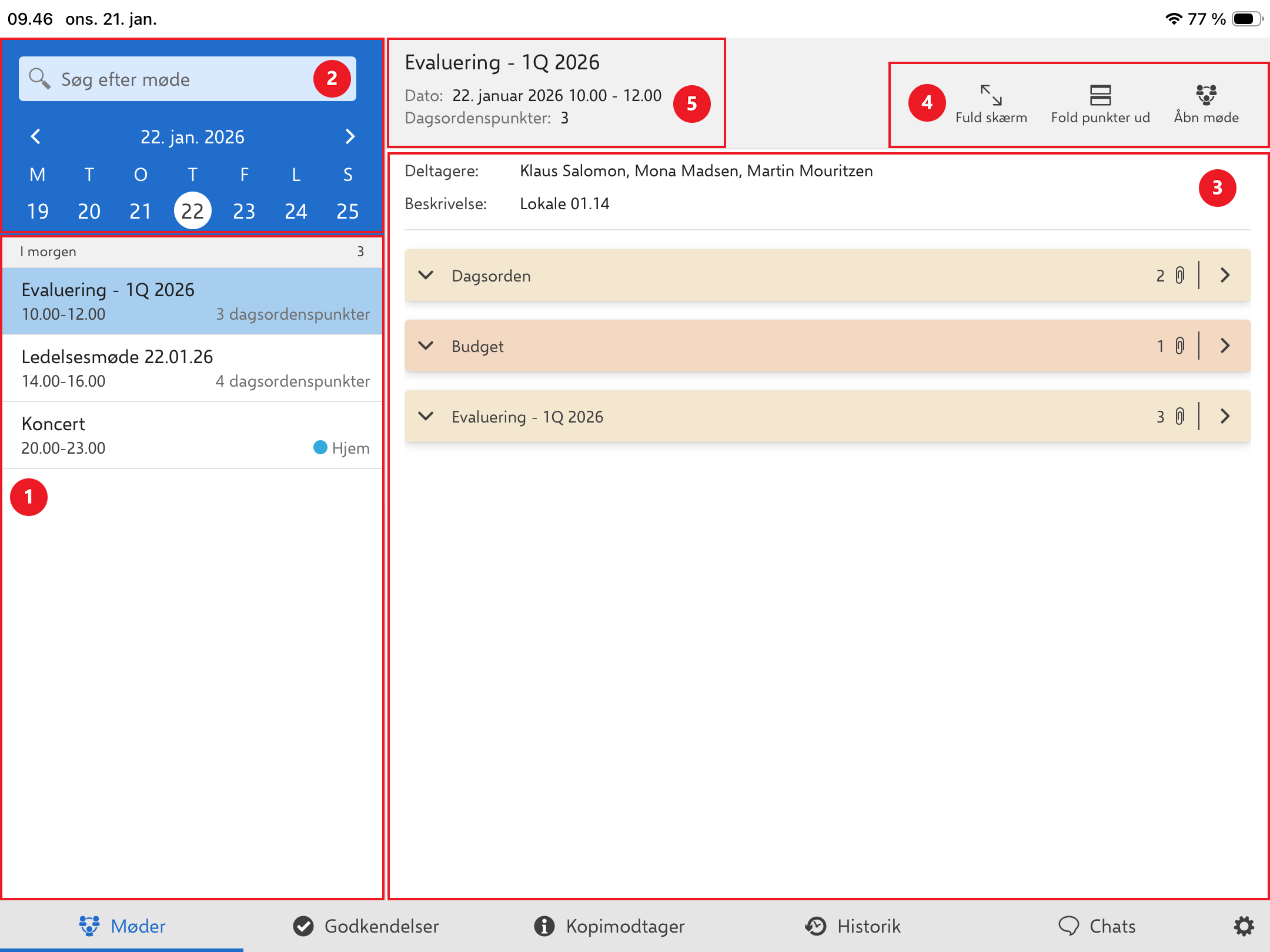Tap the battery indicator in status bar
This screenshot has width=1270, height=952.
point(1246,19)
